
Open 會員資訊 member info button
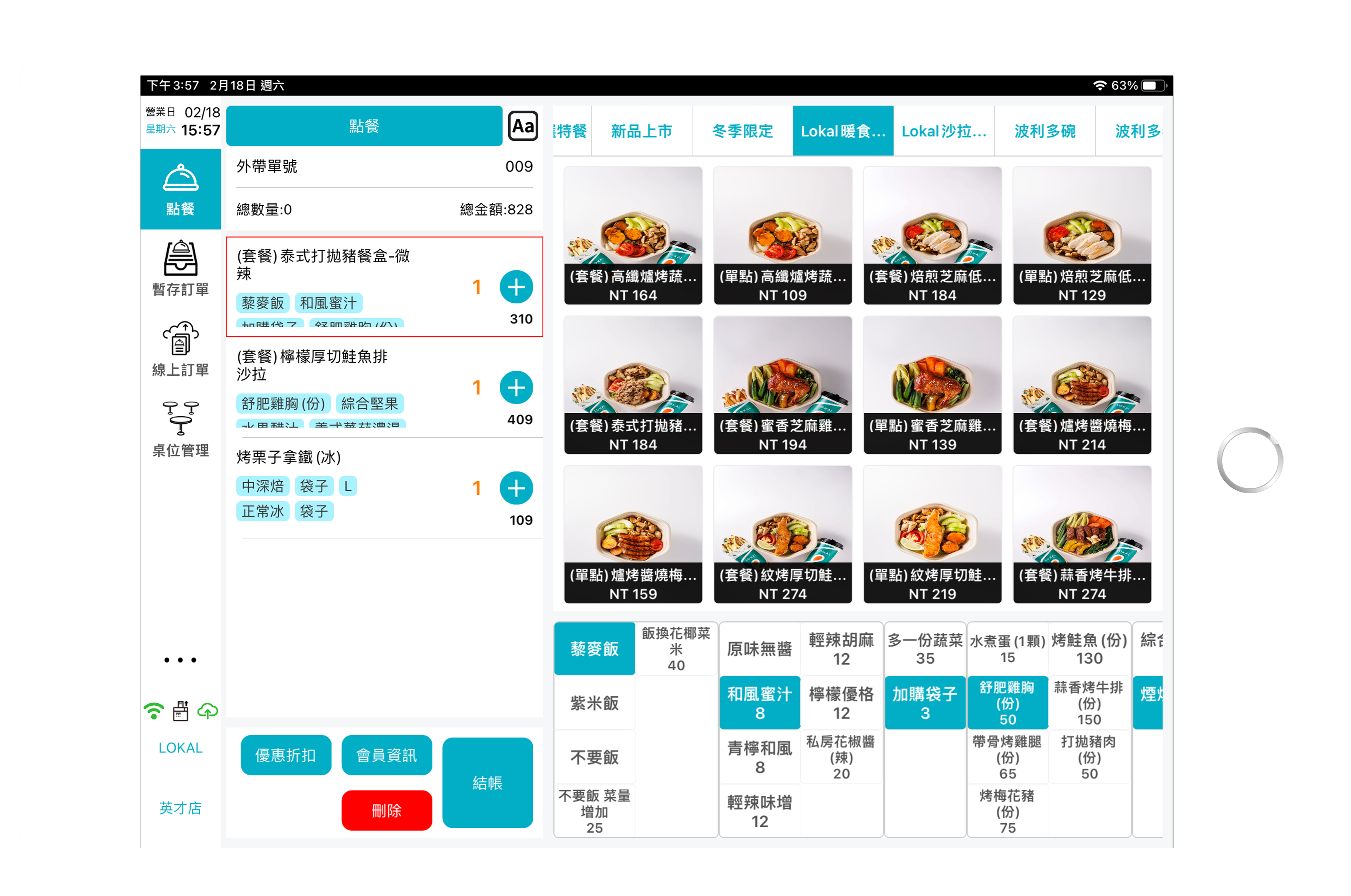click(x=387, y=755)
